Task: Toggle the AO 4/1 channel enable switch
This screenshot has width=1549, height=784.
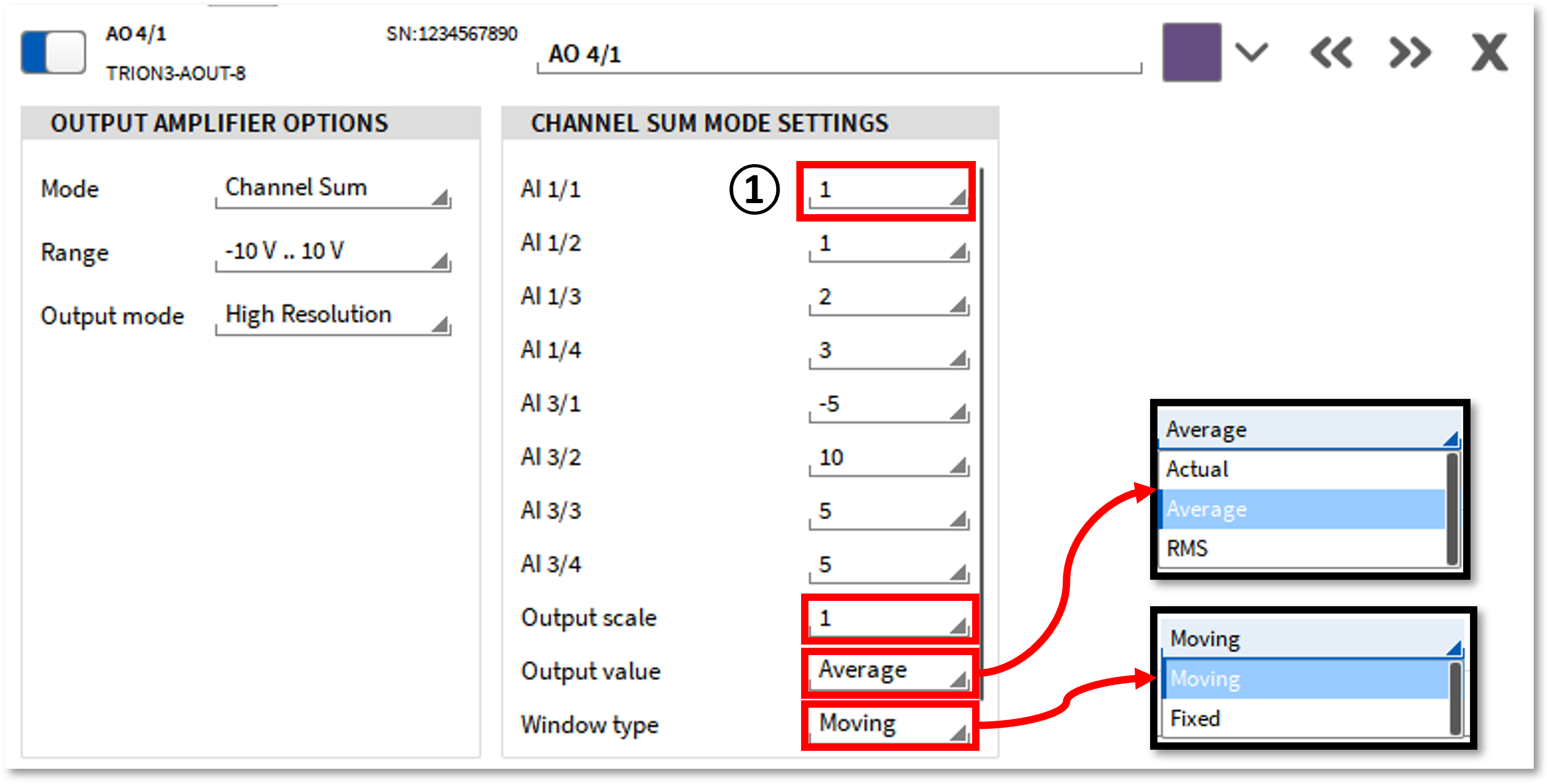Action: tap(54, 52)
